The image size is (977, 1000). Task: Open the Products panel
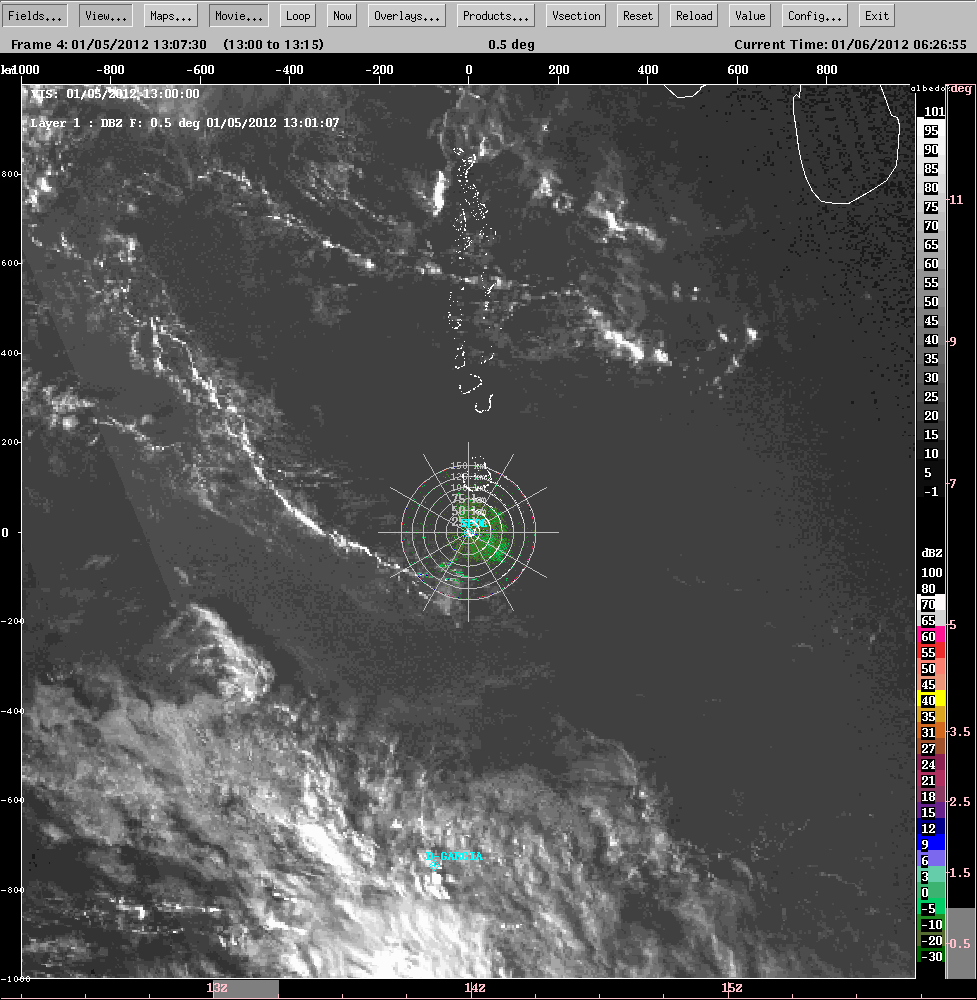pyautogui.click(x=495, y=16)
